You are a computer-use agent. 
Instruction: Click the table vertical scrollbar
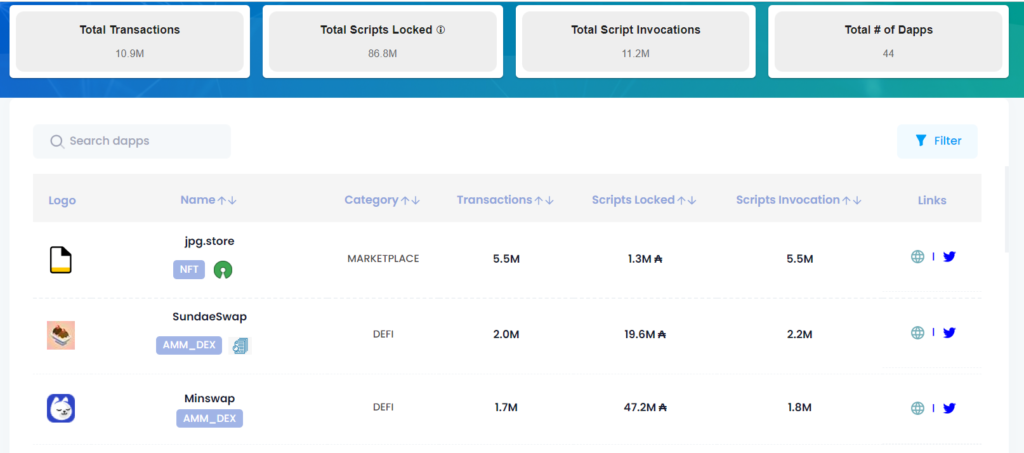click(1006, 209)
